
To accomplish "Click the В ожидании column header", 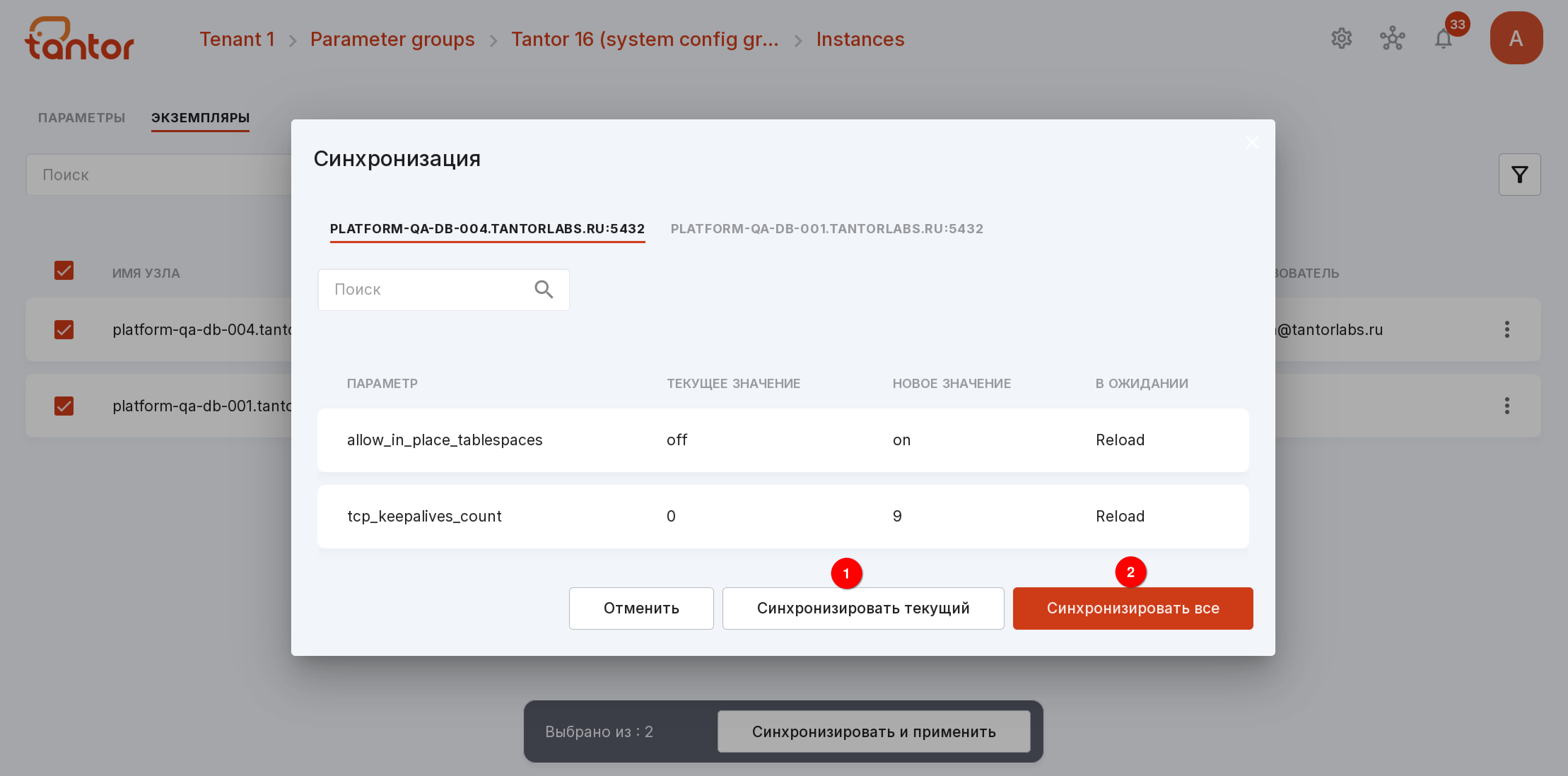I will pos(1141,383).
